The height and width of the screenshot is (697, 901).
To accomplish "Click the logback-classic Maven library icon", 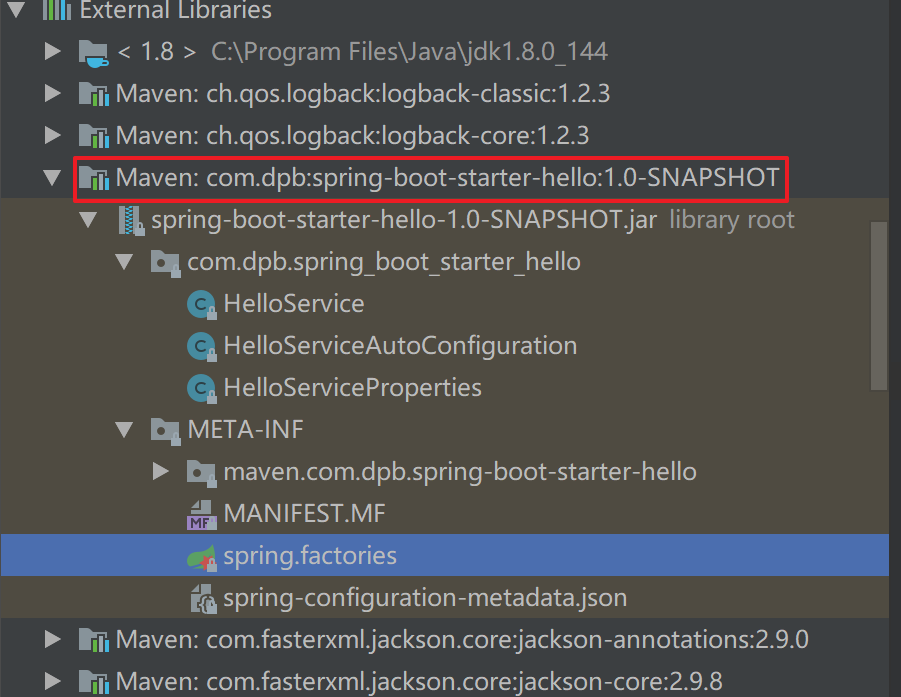I will point(94,94).
